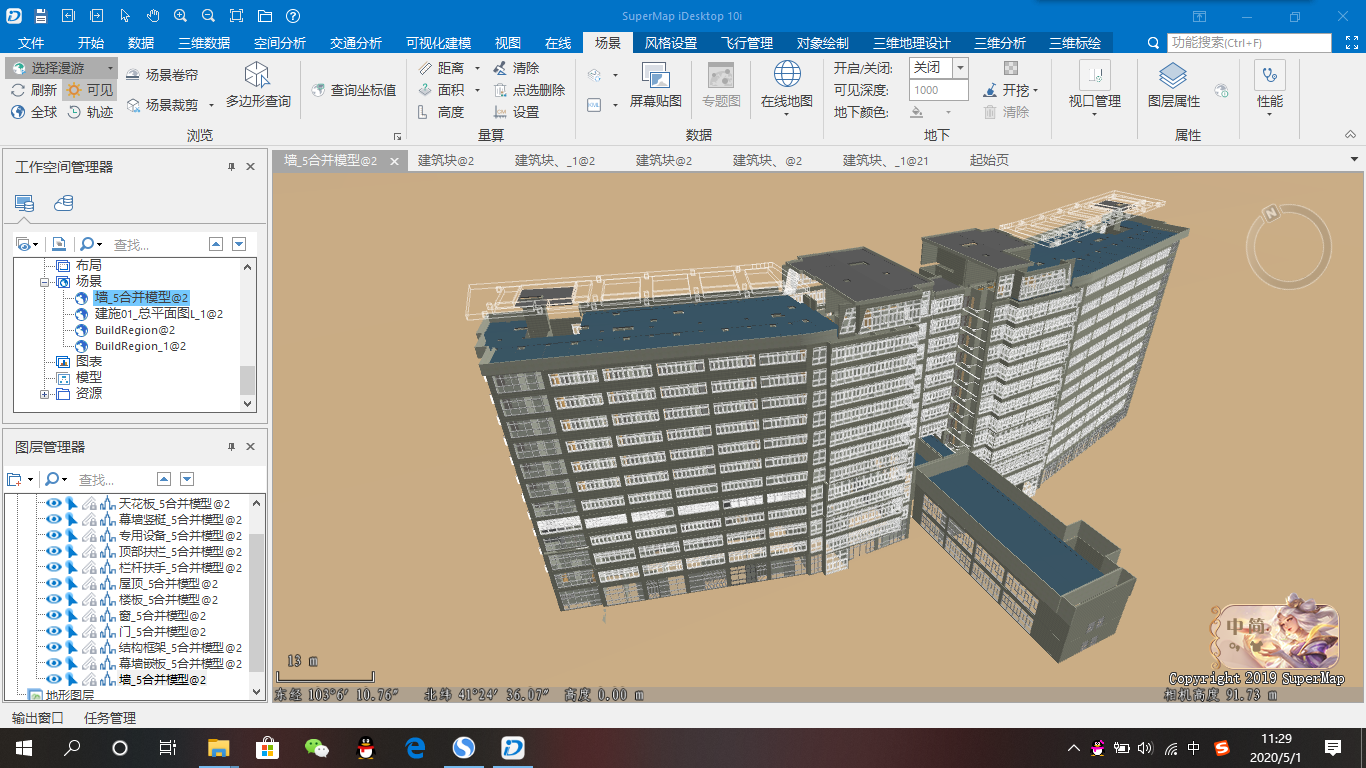Select BuildRegion@2 scene in workspace tree
Viewport: 1366px width, 768px height.
point(135,330)
